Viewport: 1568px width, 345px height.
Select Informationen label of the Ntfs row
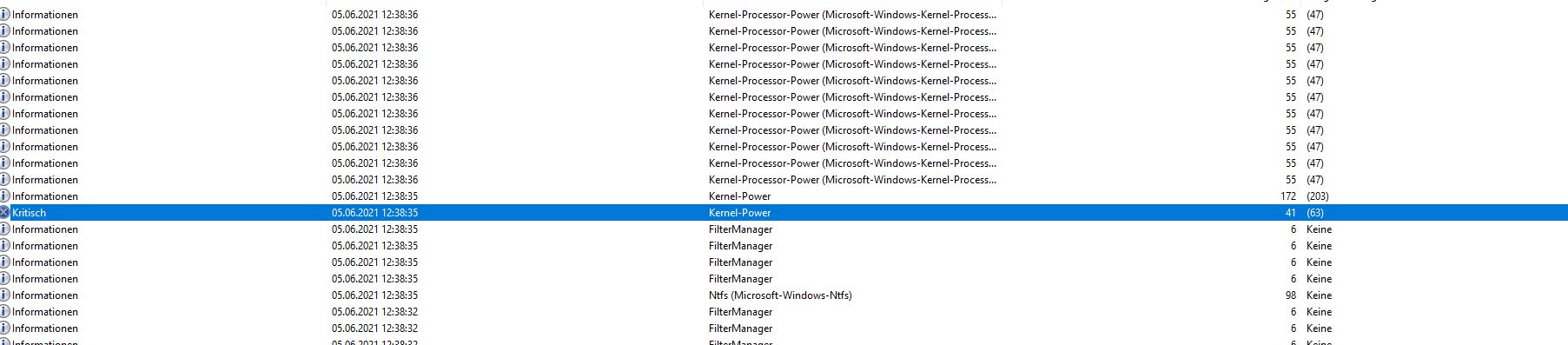pos(45,295)
